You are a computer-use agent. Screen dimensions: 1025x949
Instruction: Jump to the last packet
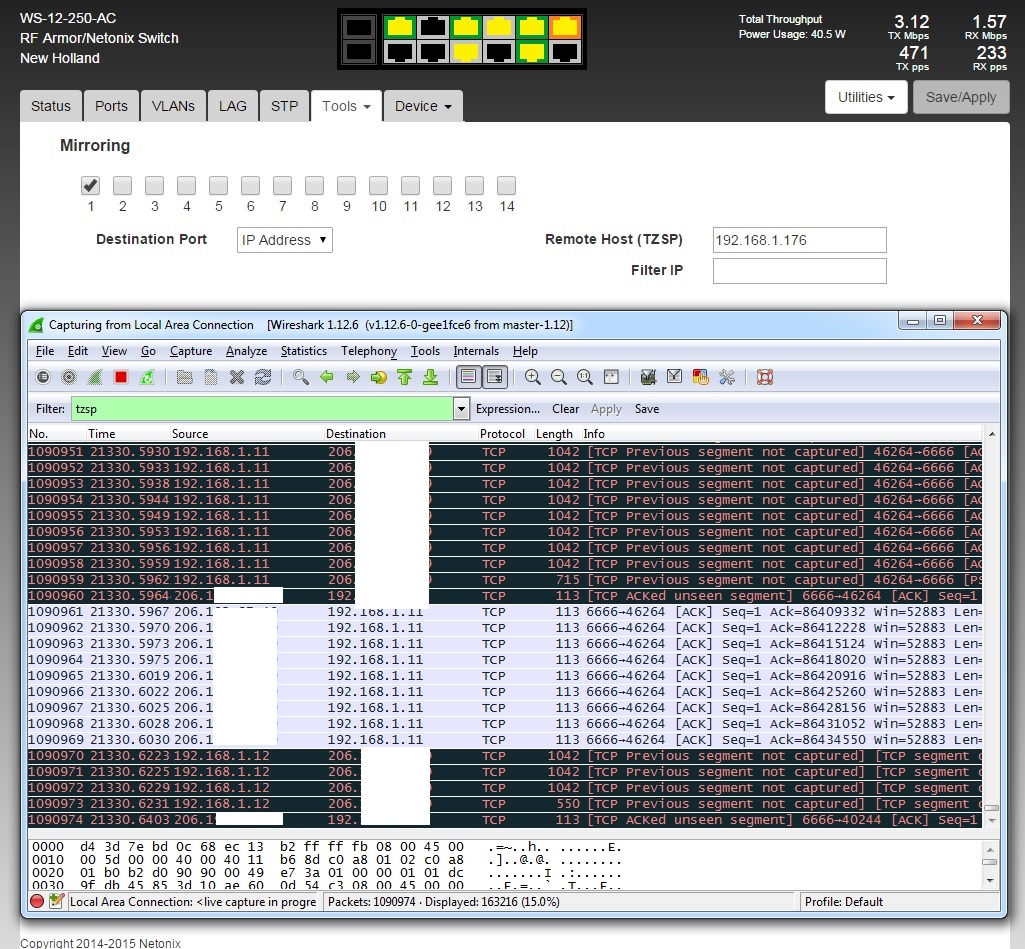(430, 377)
